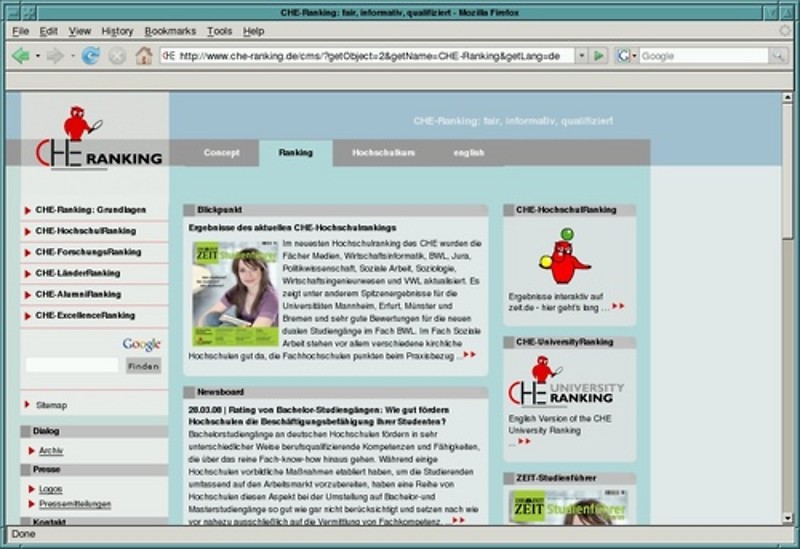Screen dimensions: 800x549
Task: Switch site to the english tab
Action: click(469, 153)
